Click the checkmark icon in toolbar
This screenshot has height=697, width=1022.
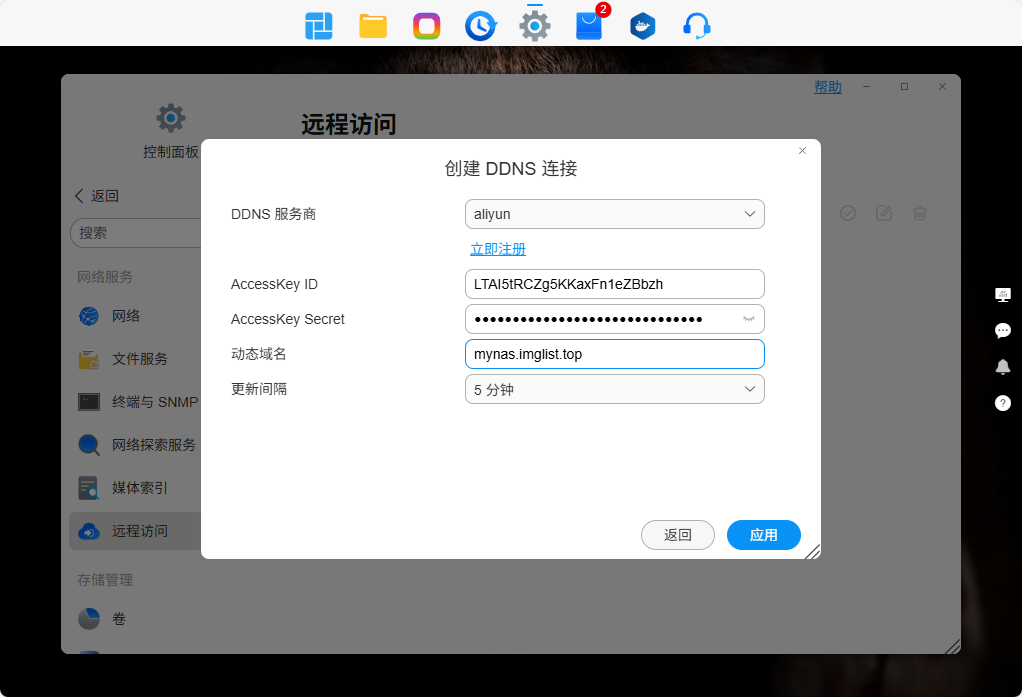pyautogui.click(x=848, y=213)
